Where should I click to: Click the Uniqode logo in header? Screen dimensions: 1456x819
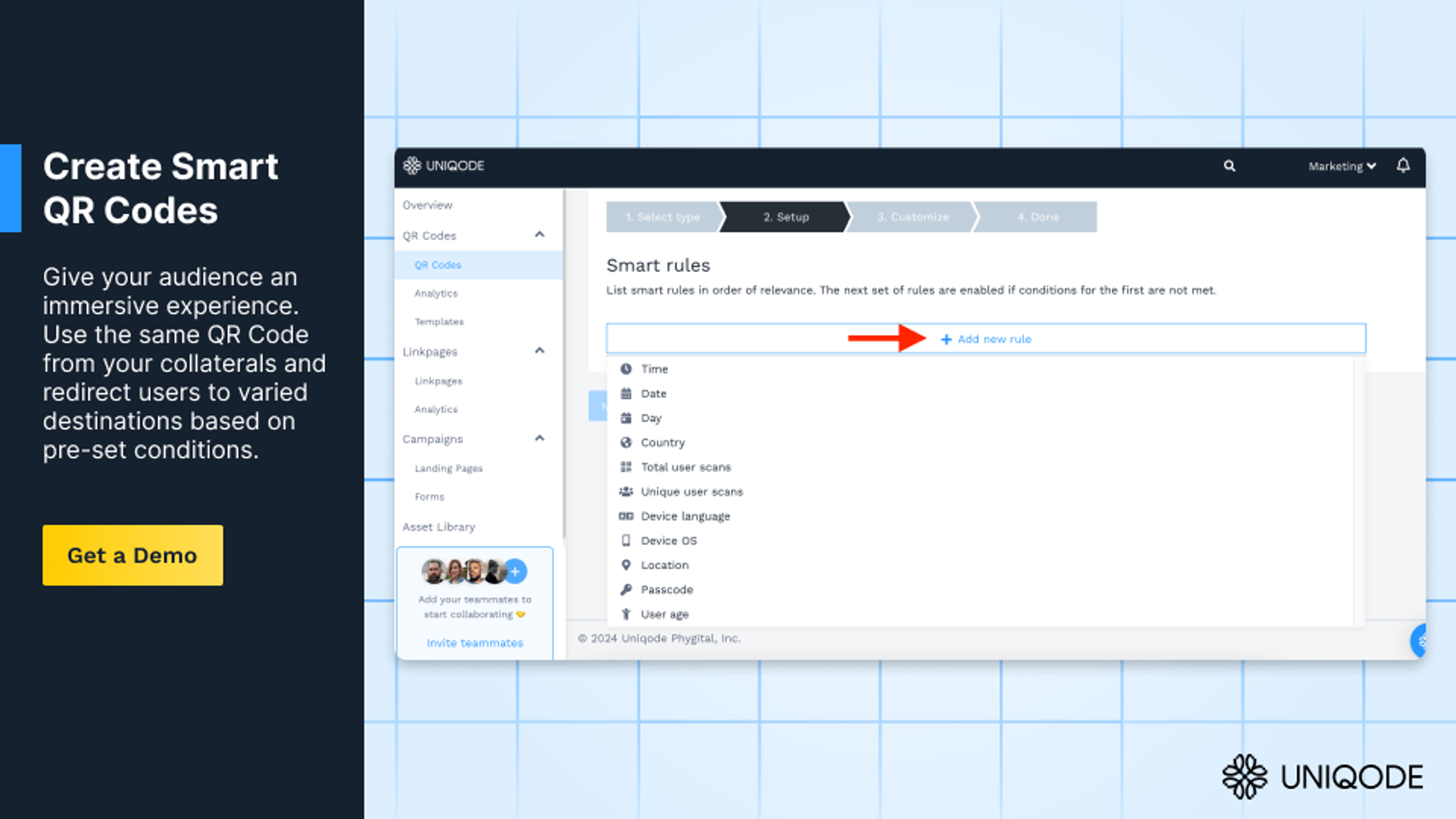[444, 166]
